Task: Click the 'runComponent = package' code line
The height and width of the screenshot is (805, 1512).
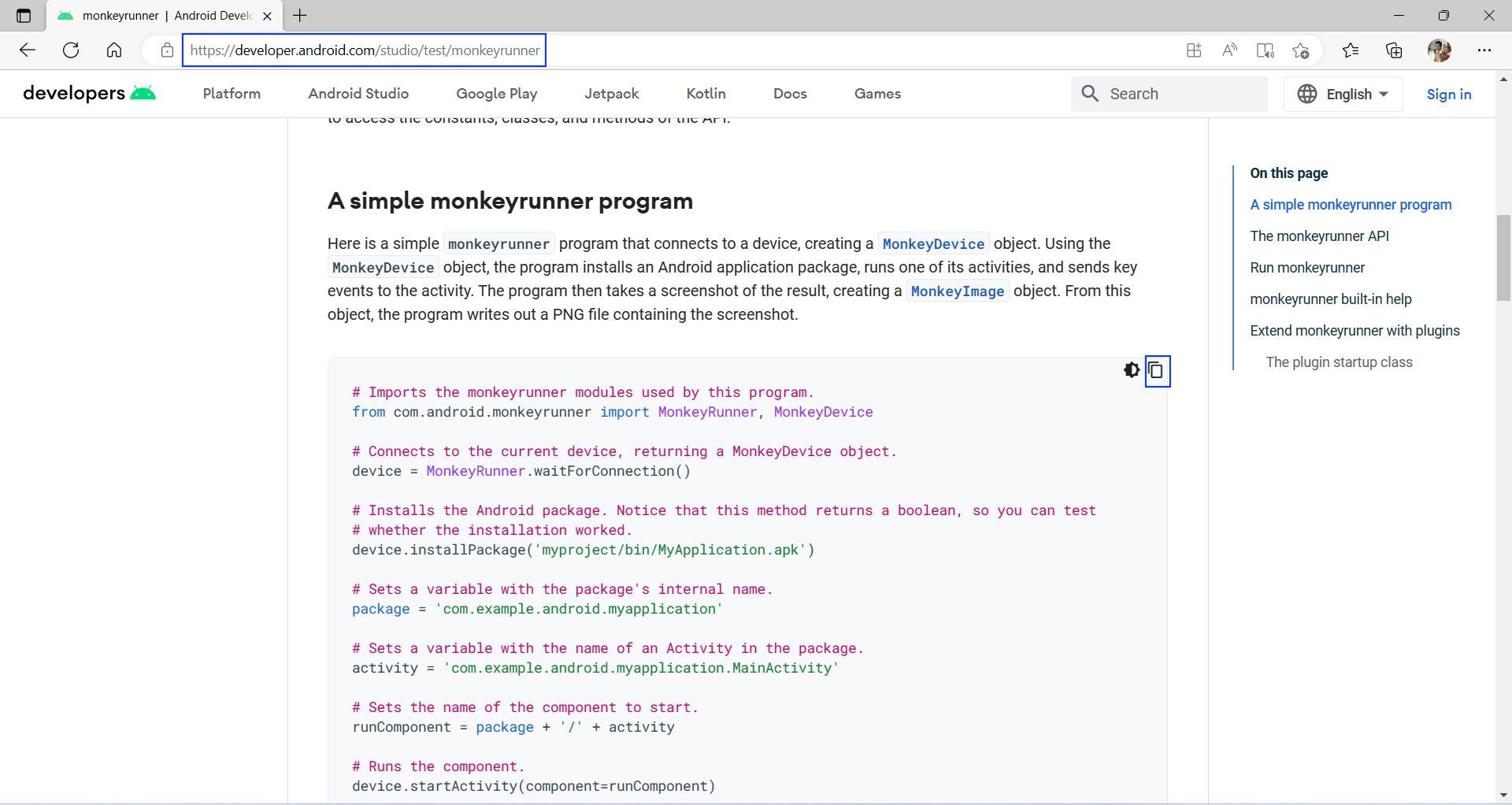Action: 513,727
